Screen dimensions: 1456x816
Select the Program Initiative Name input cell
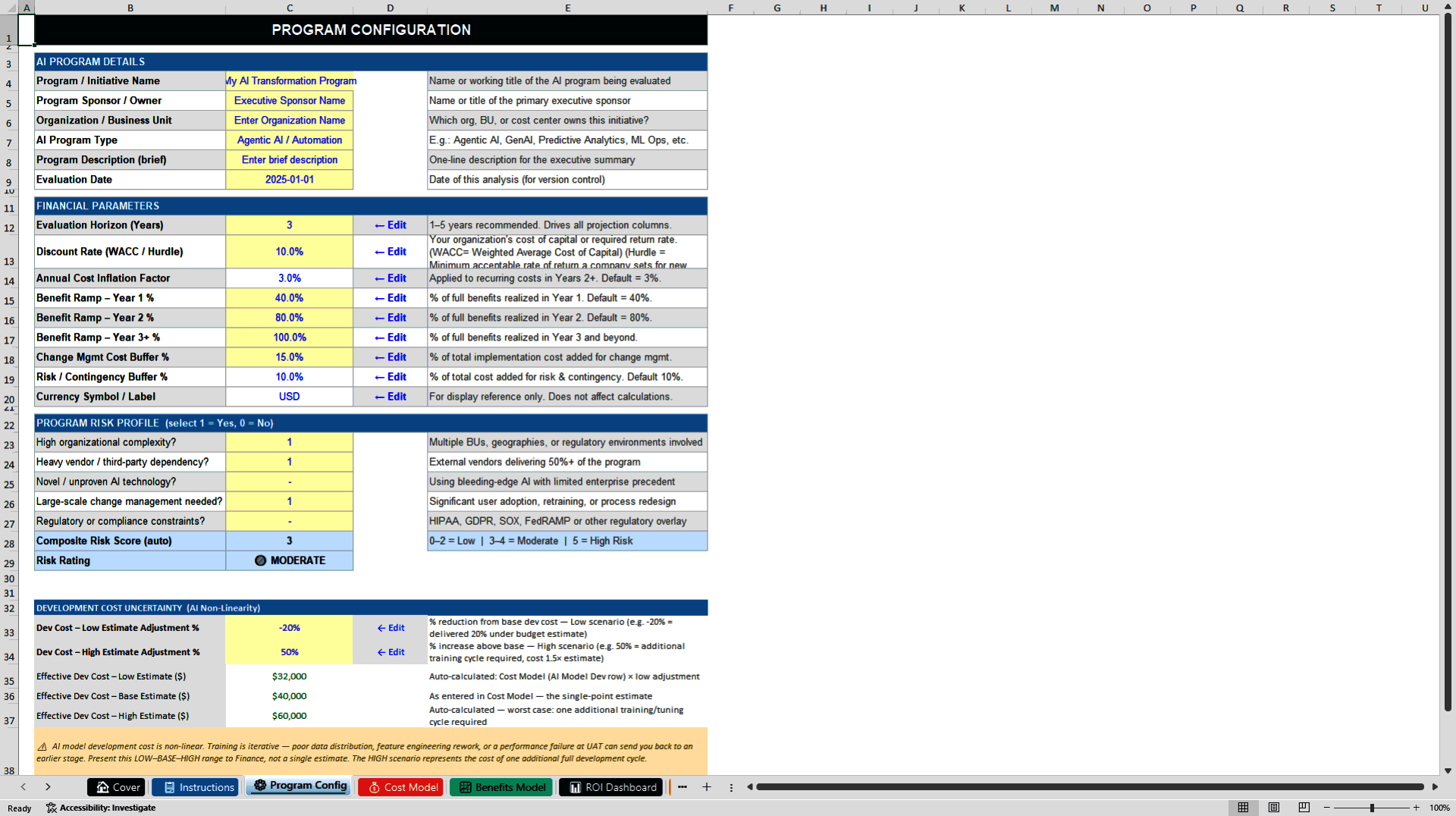click(x=290, y=81)
